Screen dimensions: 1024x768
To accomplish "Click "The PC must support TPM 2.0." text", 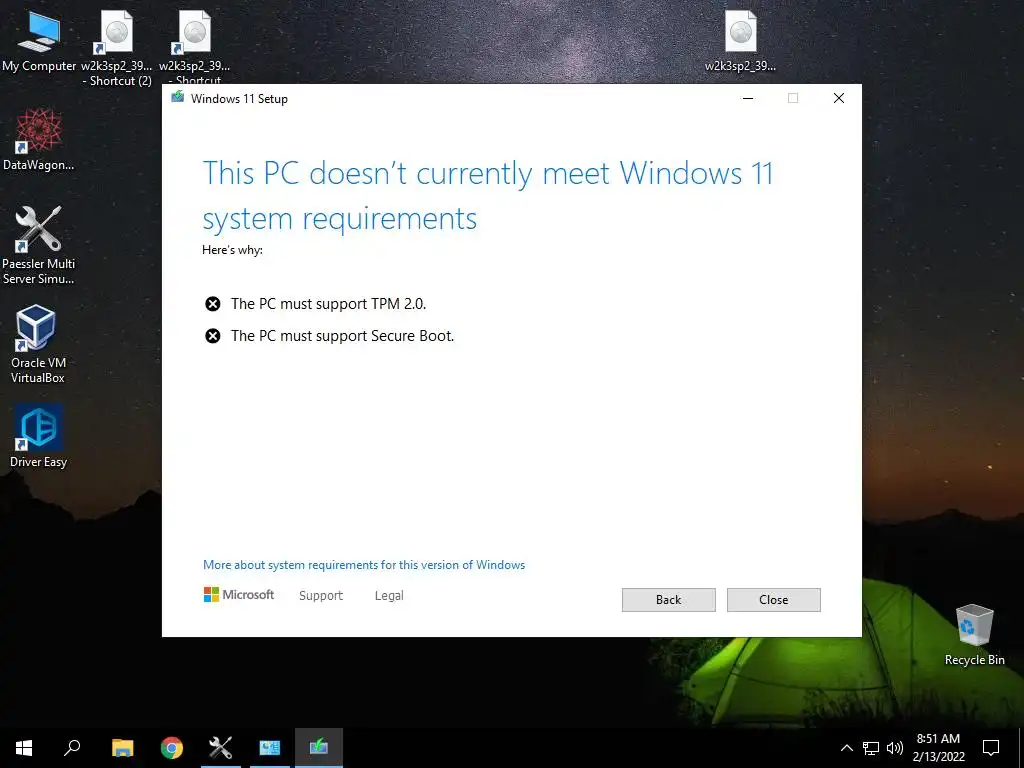I will click(328, 304).
